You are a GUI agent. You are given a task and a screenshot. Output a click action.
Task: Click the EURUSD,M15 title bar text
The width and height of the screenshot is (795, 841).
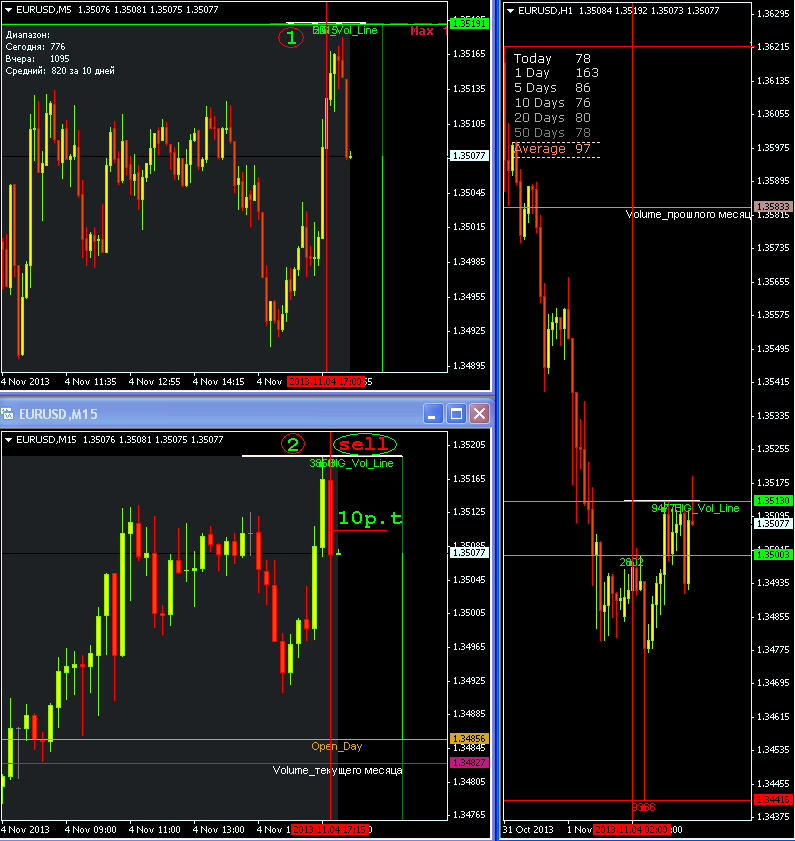click(58, 414)
